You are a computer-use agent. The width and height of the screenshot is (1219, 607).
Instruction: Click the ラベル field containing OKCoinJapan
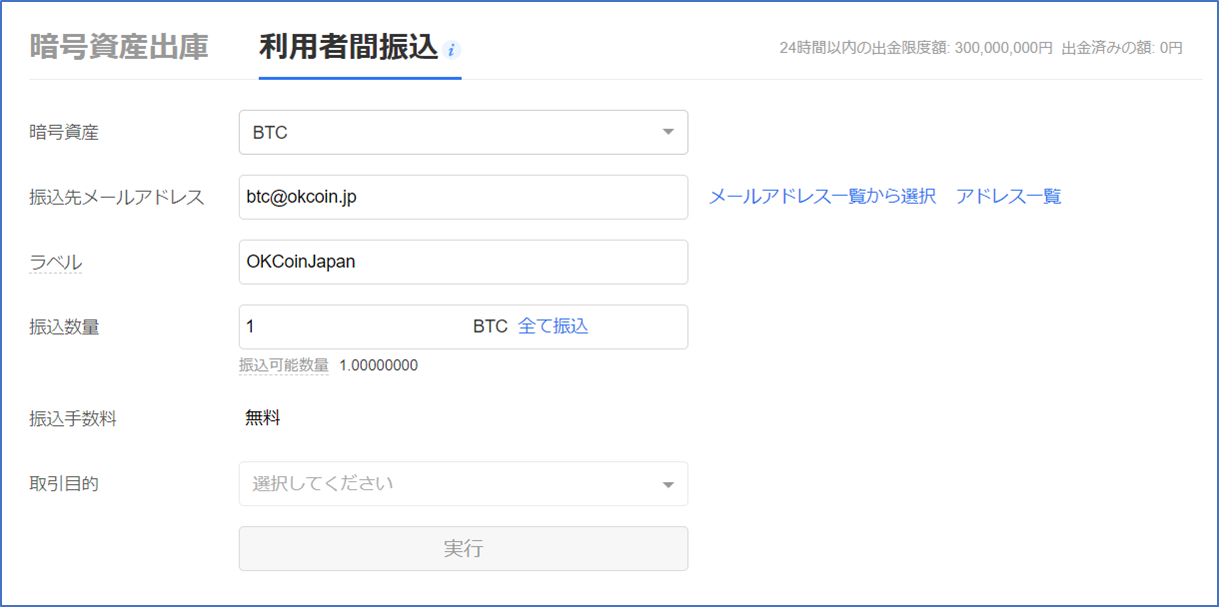463,262
